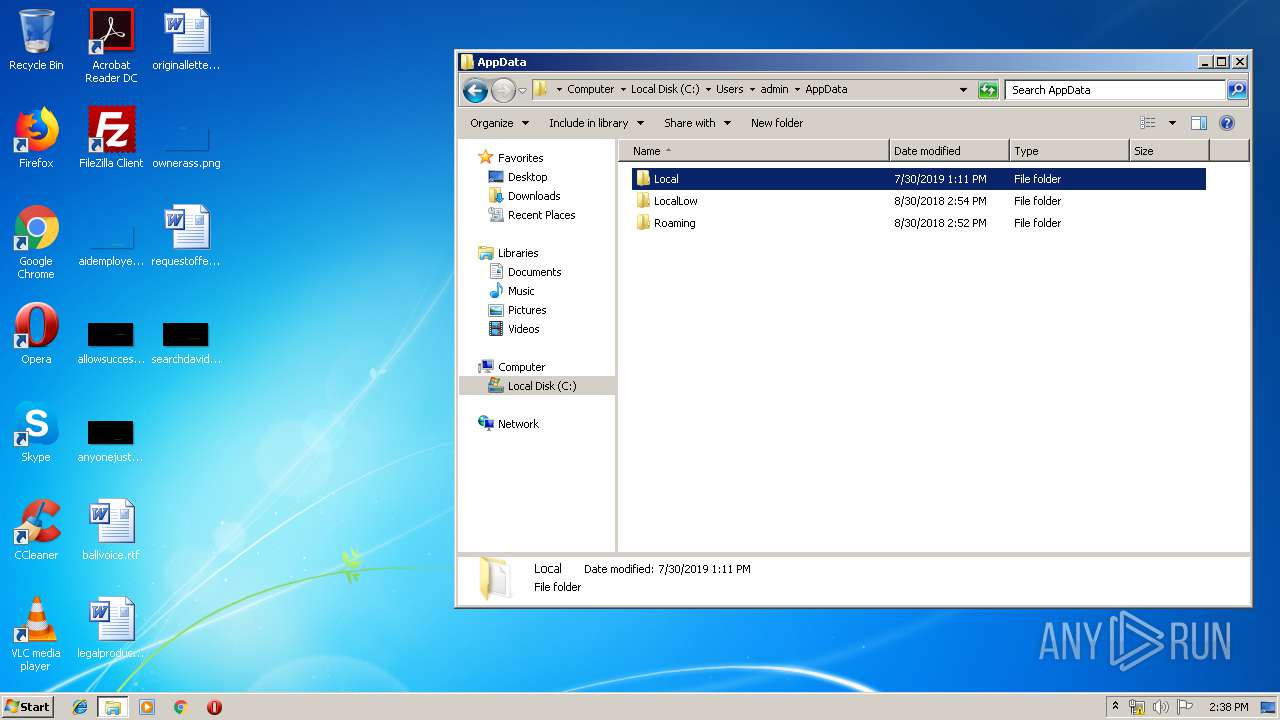Sort by Date modified column
Screen dimensions: 1280x720
click(x=949, y=151)
